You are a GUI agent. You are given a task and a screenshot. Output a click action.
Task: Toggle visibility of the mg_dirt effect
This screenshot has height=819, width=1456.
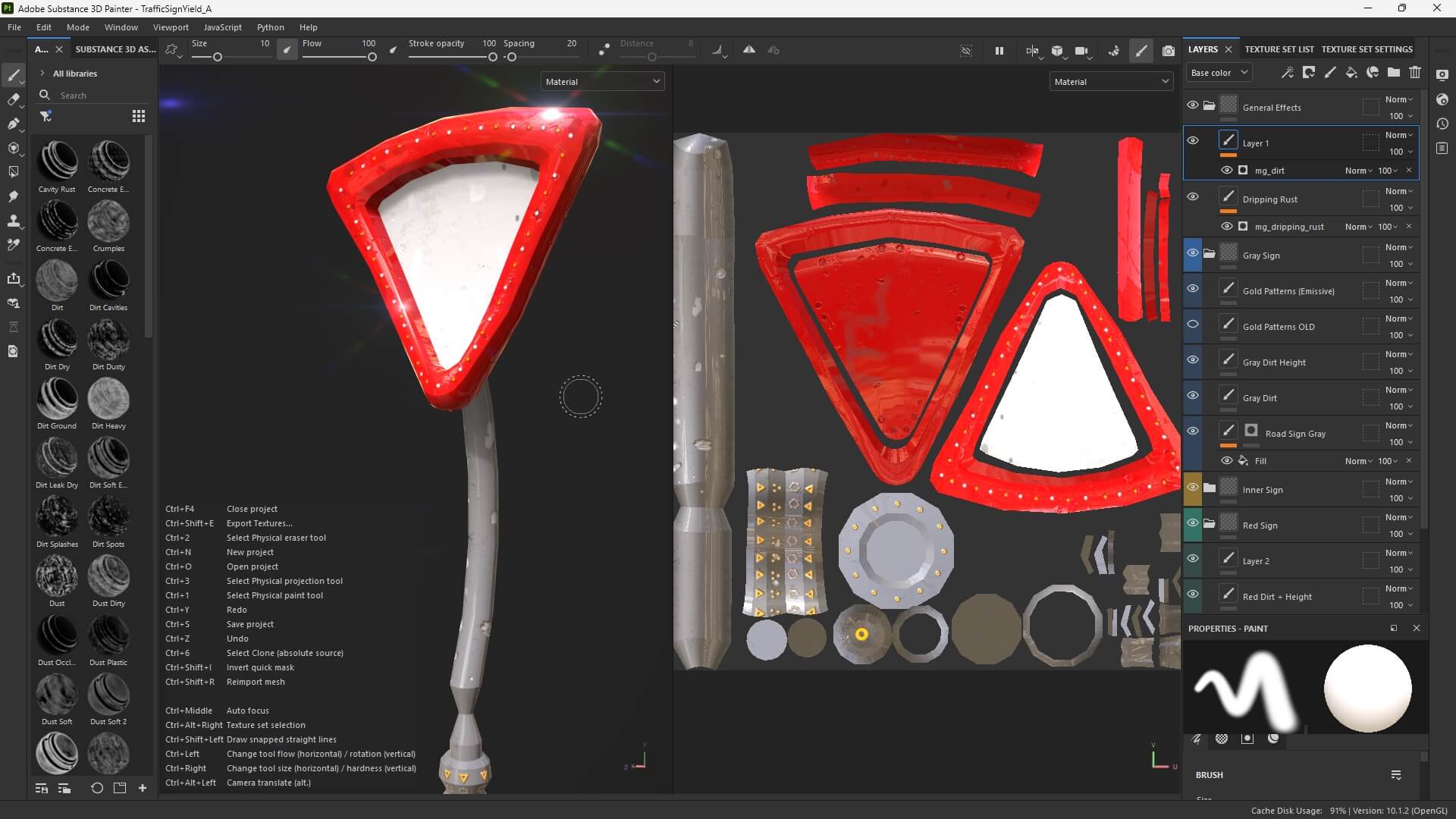tap(1226, 171)
